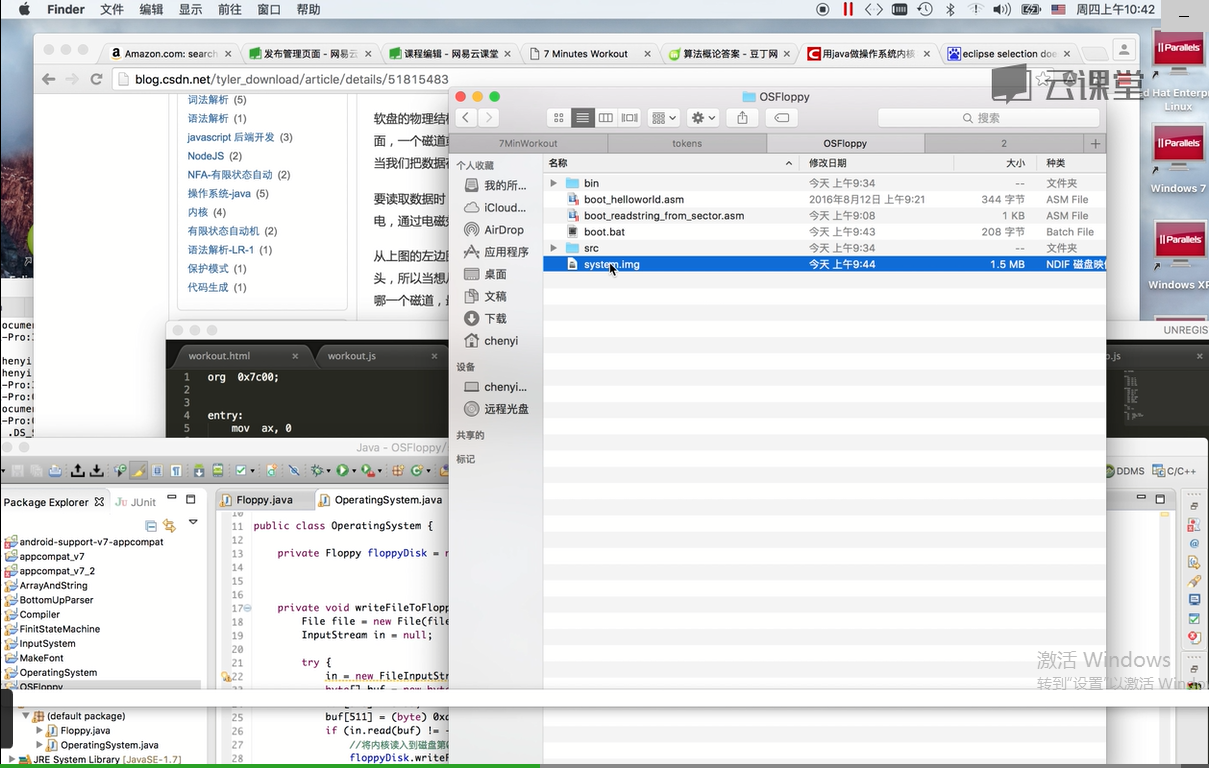Collapse all in Package Explorer
This screenshot has width=1209, height=768.
(151, 525)
